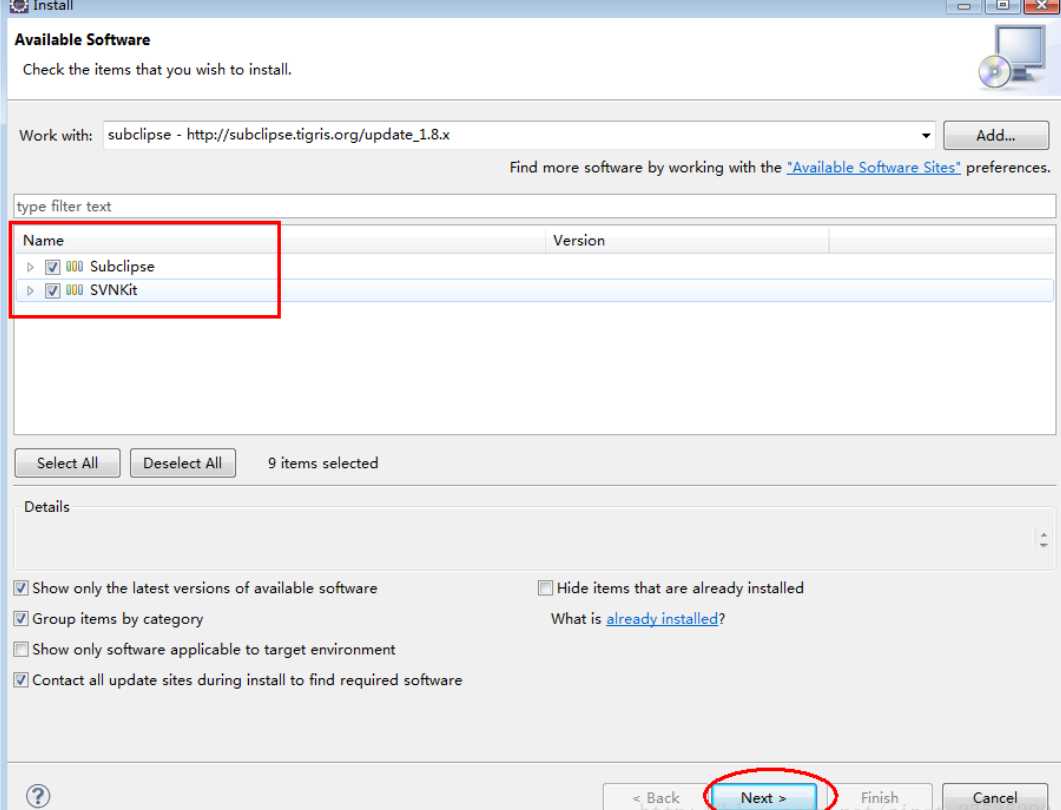The width and height of the screenshot is (1061, 810).
Task: Open the Available Software Sites link
Action: click(873, 167)
